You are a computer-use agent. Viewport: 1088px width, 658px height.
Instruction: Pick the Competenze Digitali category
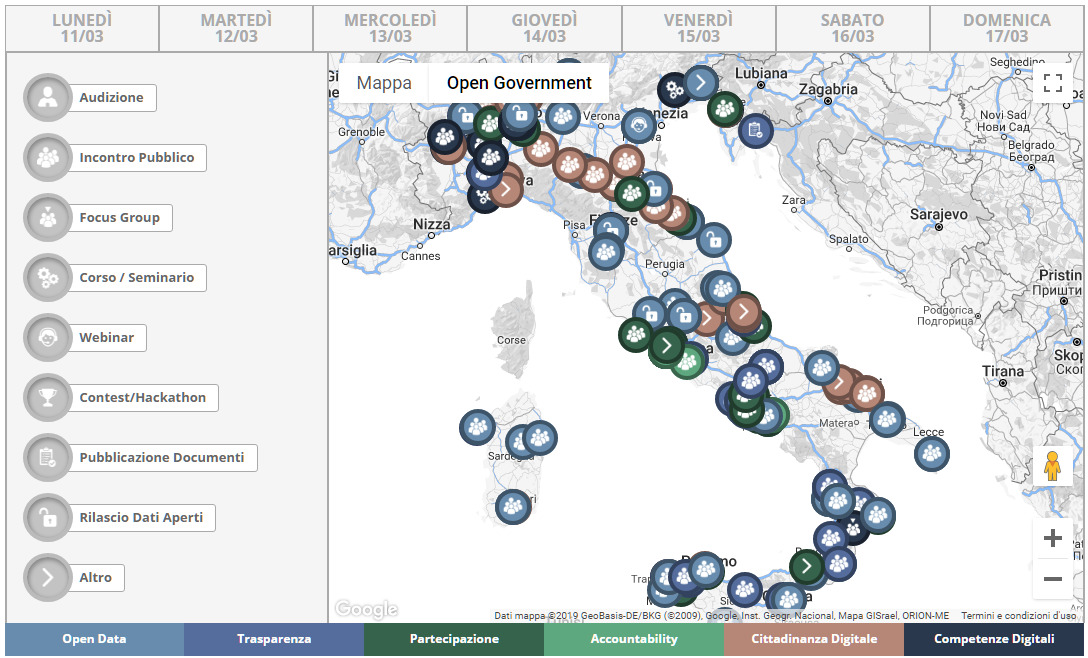tap(994, 639)
